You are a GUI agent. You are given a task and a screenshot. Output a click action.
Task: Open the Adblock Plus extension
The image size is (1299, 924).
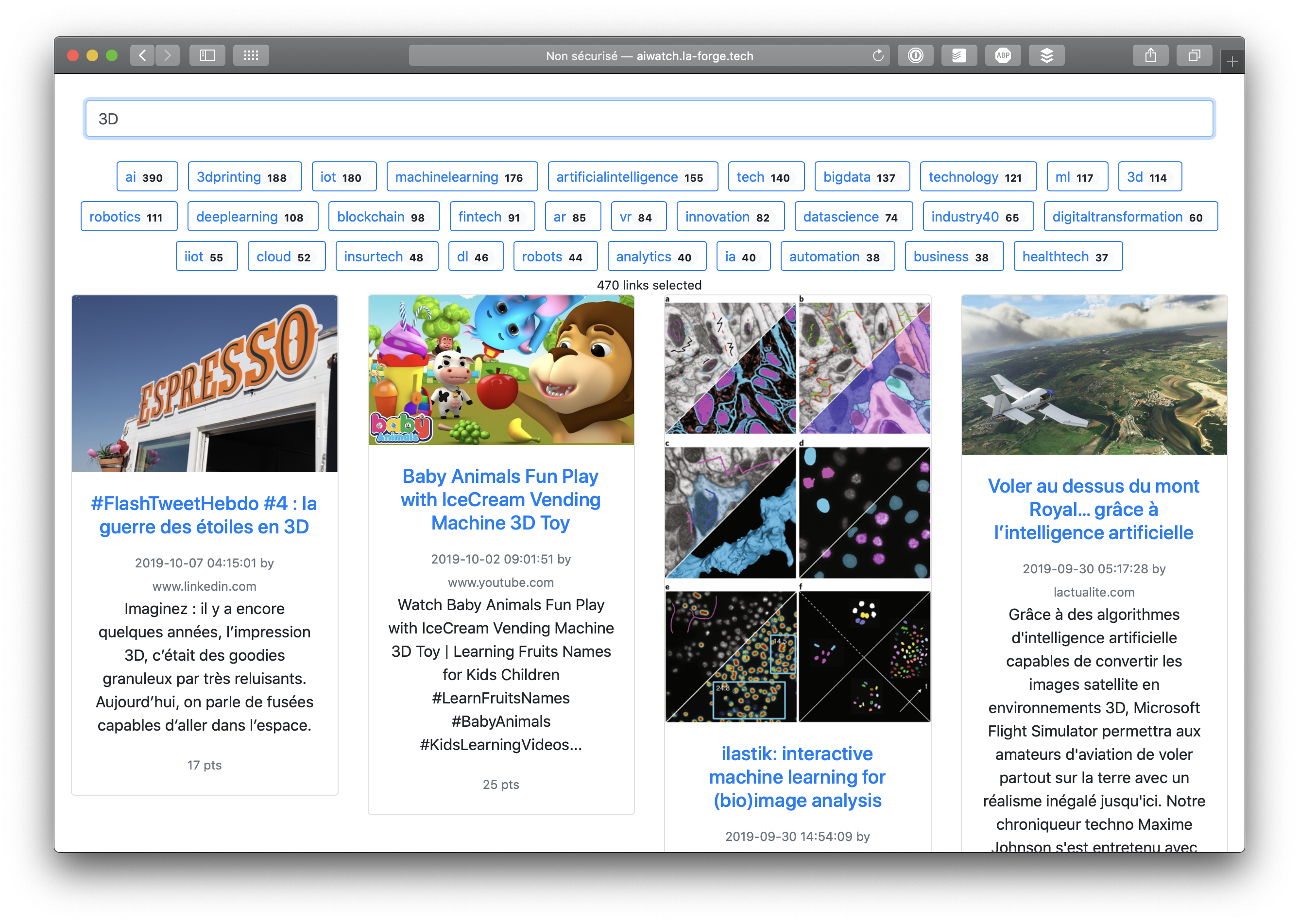[x=1003, y=55]
